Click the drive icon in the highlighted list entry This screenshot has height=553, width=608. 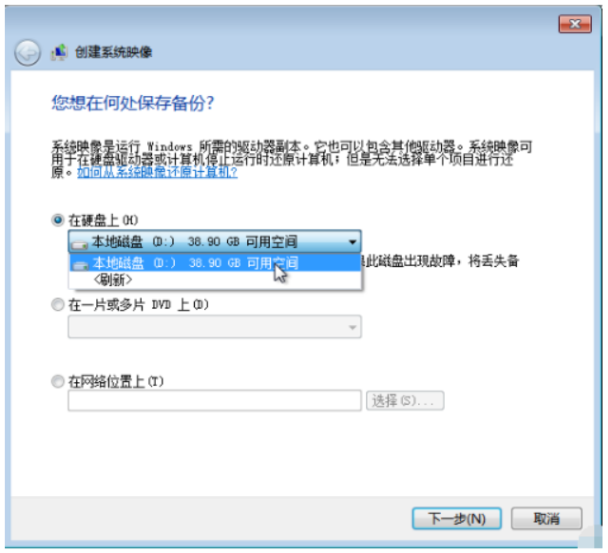tap(81, 265)
